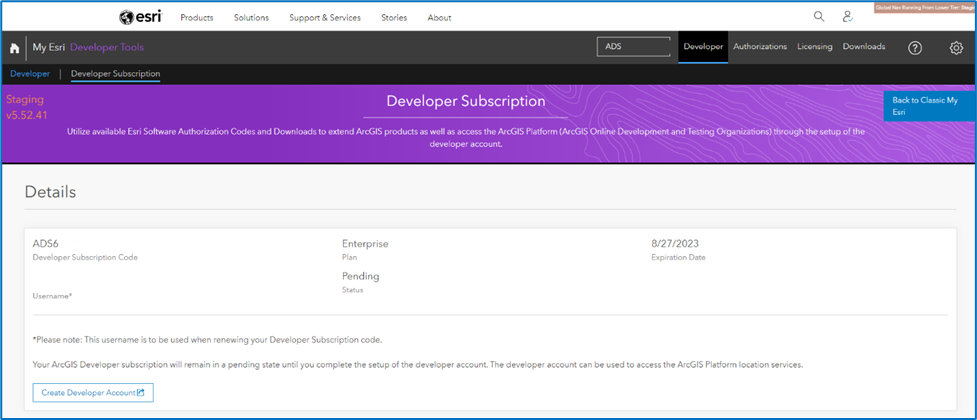Expand the Solutions menu
Image resolution: width=977 pixels, height=420 pixels.
pos(251,18)
